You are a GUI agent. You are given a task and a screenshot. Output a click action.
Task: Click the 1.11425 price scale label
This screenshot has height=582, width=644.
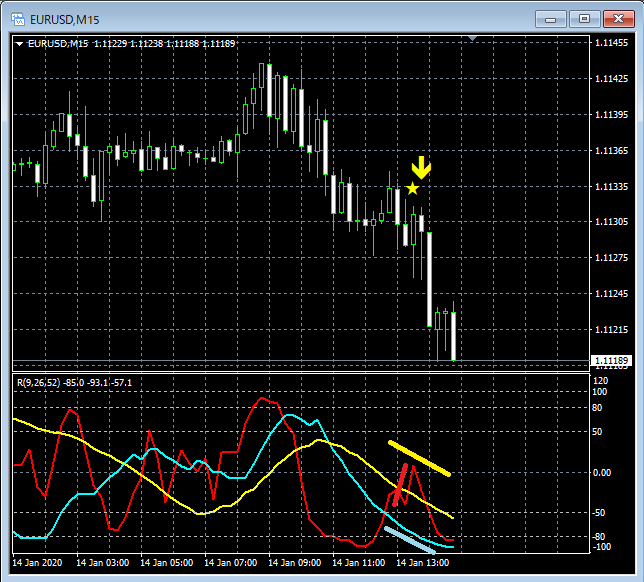click(611, 78)
